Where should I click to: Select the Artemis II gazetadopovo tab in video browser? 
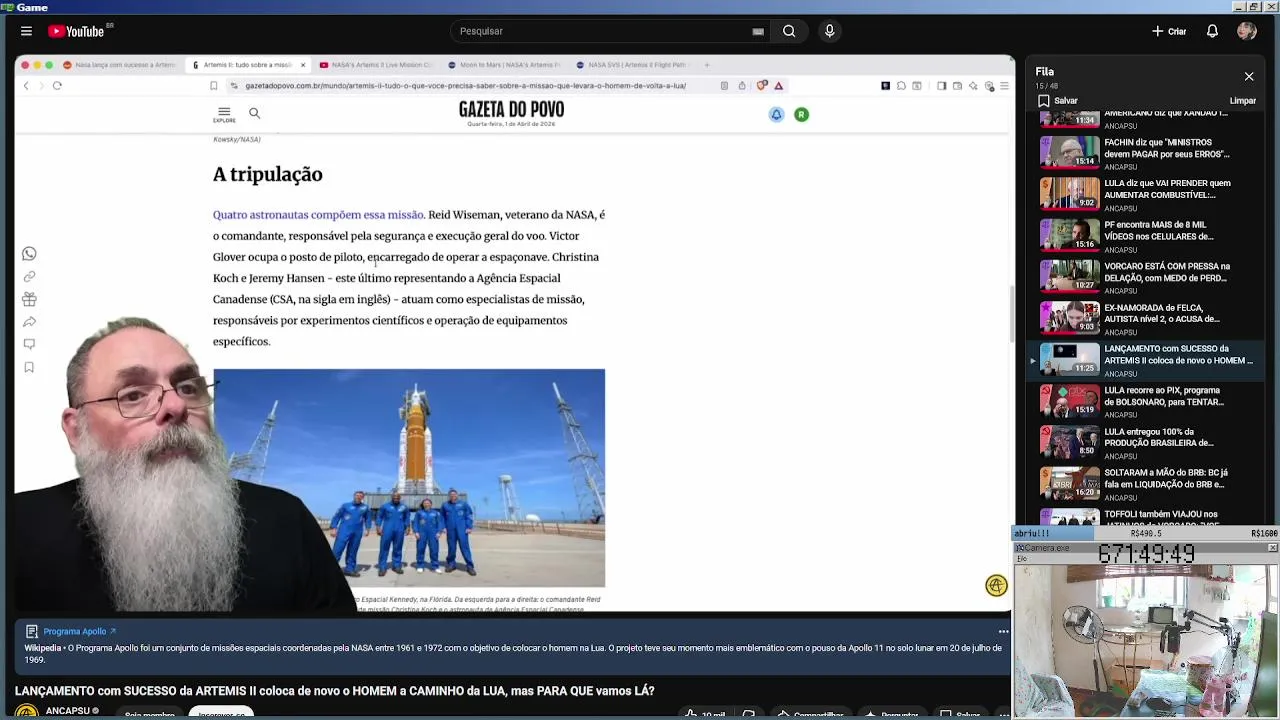click(x=246, y=65)
